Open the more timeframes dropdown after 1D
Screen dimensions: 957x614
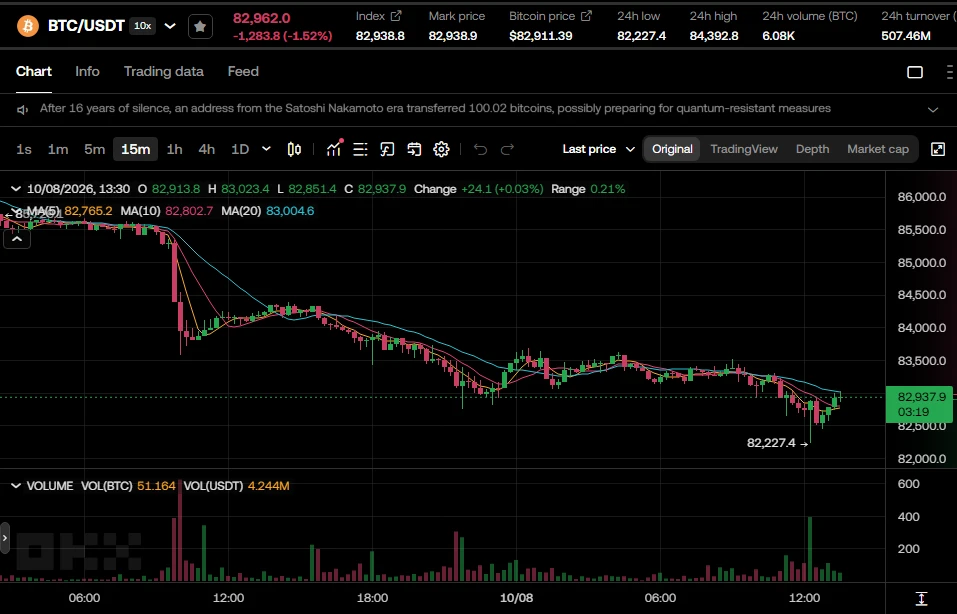point(266,149)
